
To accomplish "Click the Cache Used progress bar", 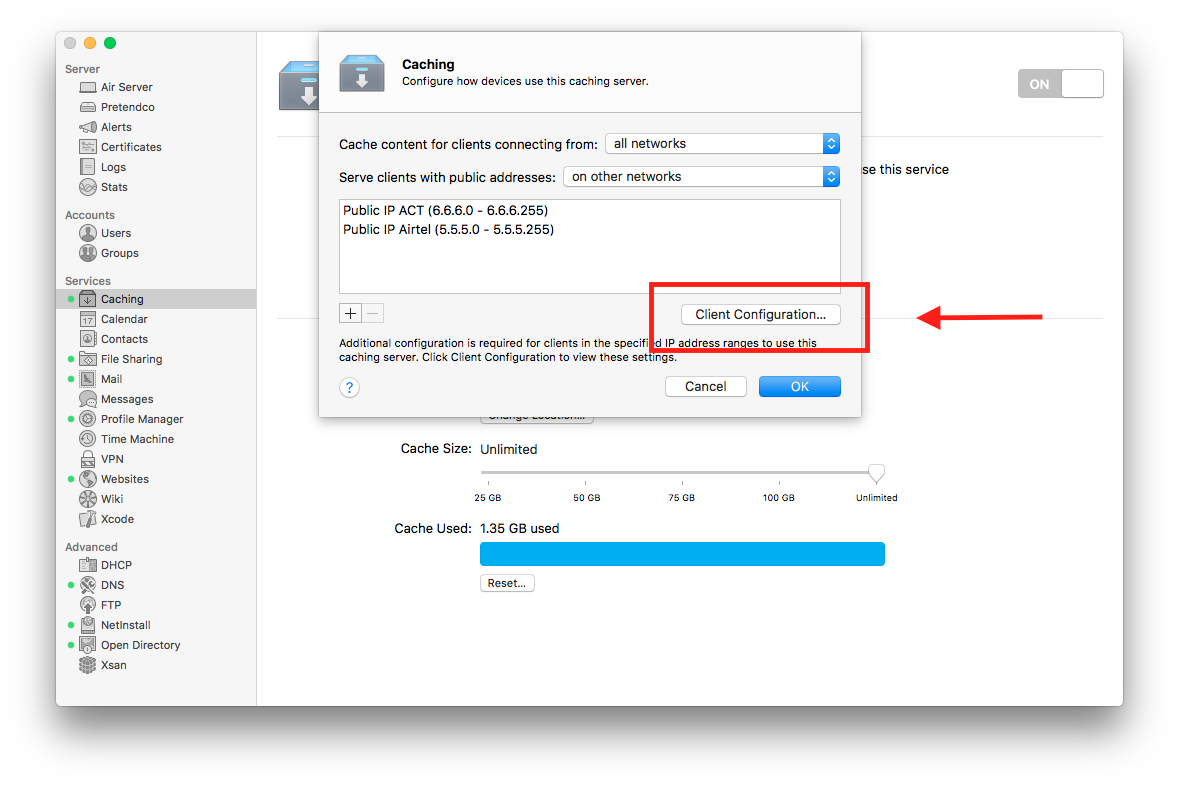I will tap(682, 554).
